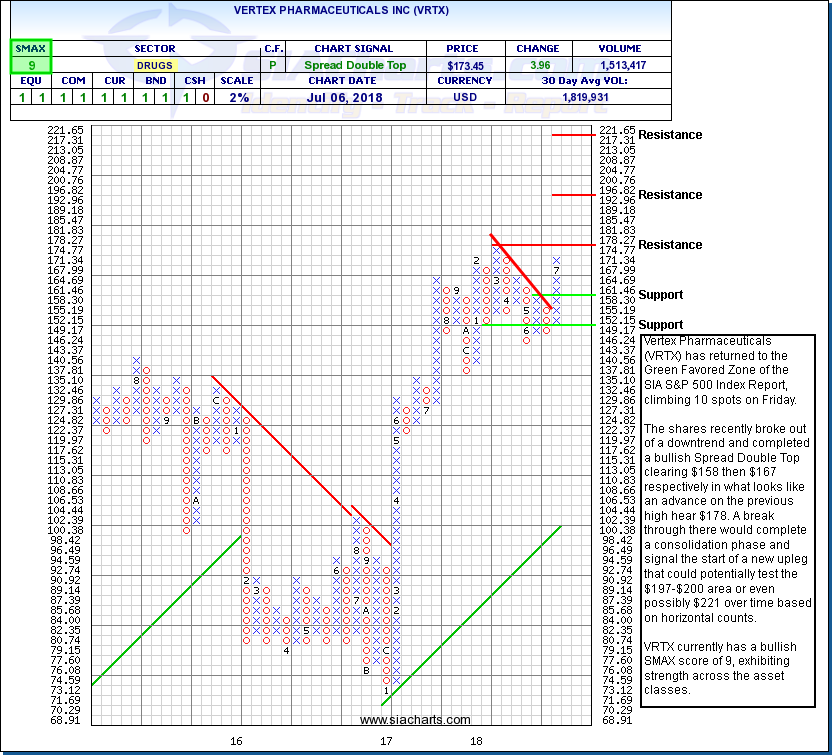Click the Support label at 158.30
The image size is (832, 755).
661,295
